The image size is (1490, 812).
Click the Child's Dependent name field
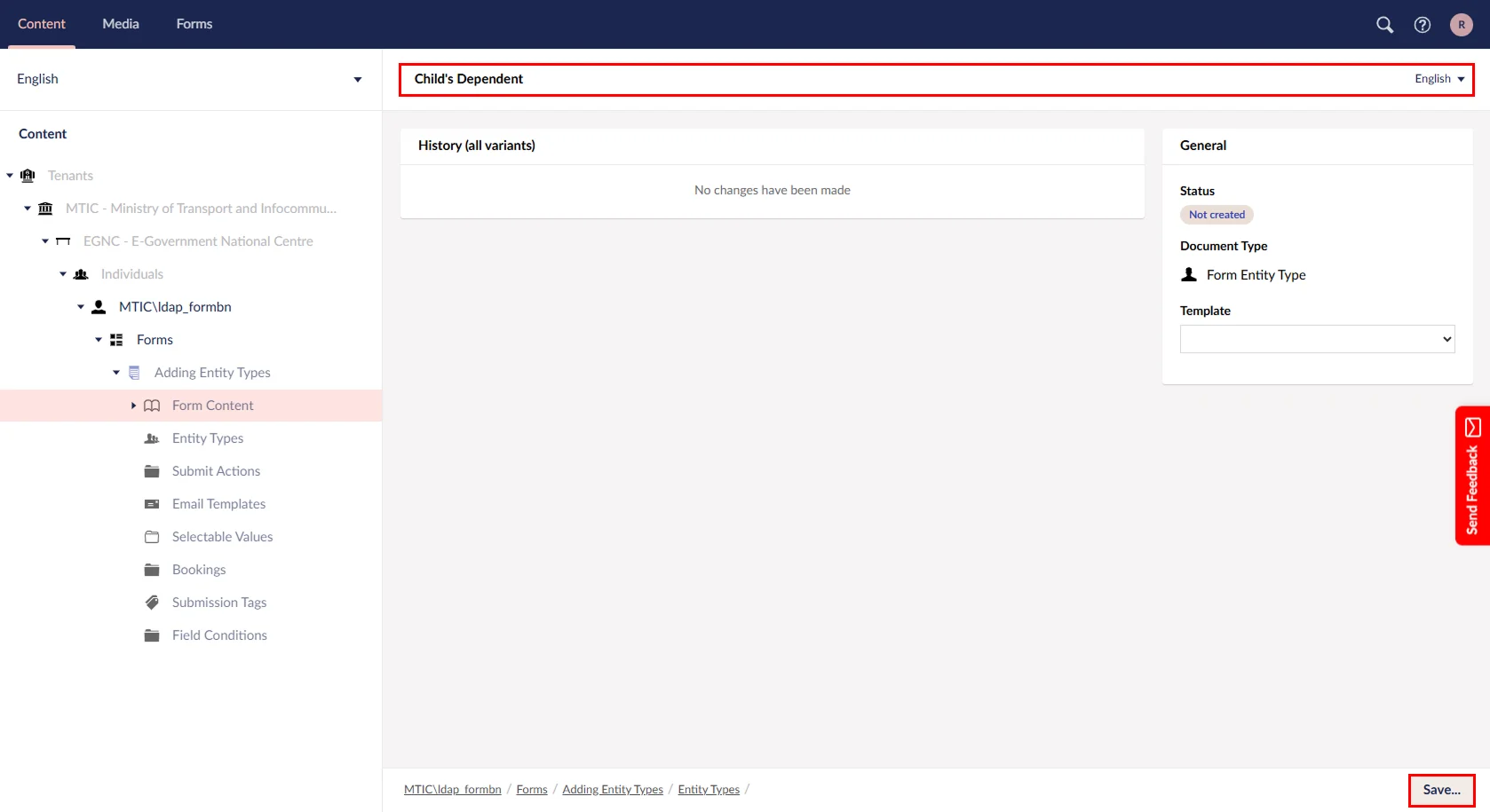[x=888, y=79]
